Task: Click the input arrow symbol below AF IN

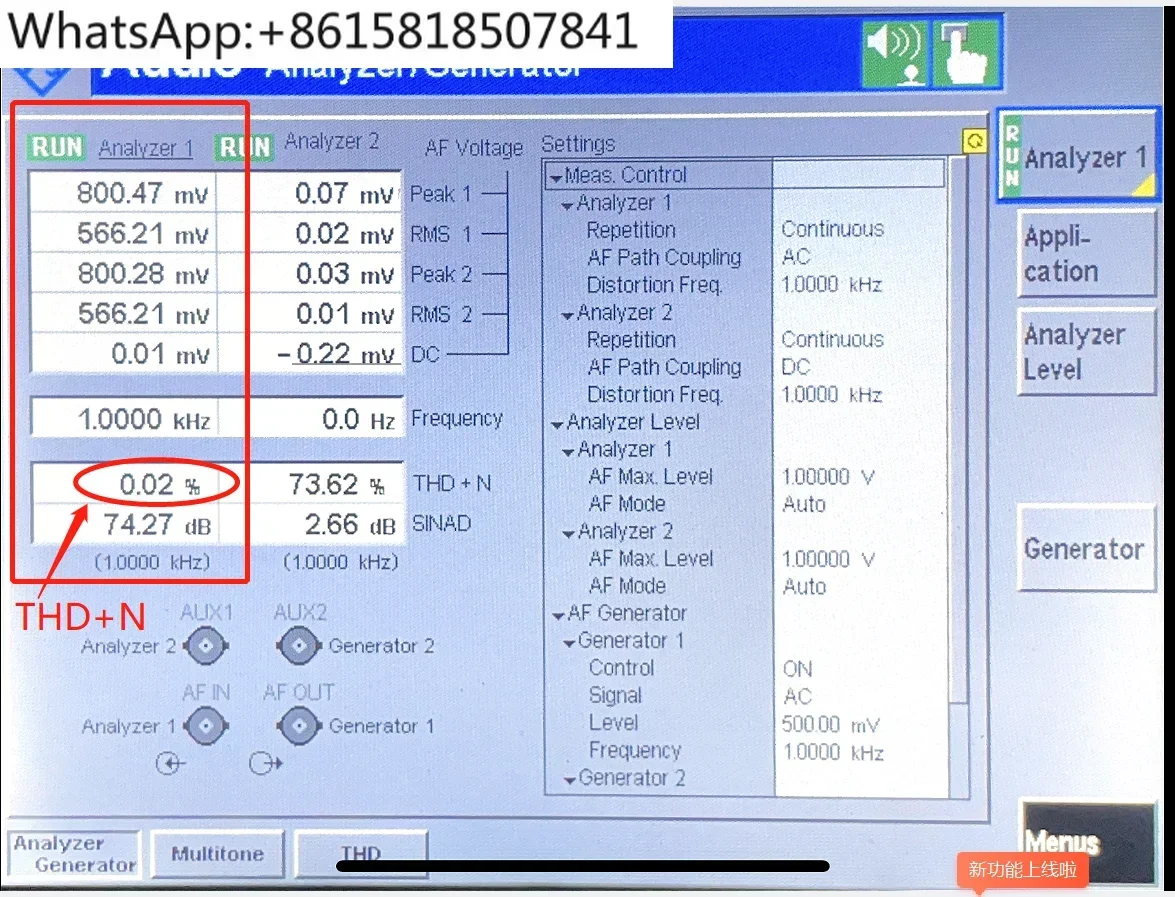Action: (170, 764)
